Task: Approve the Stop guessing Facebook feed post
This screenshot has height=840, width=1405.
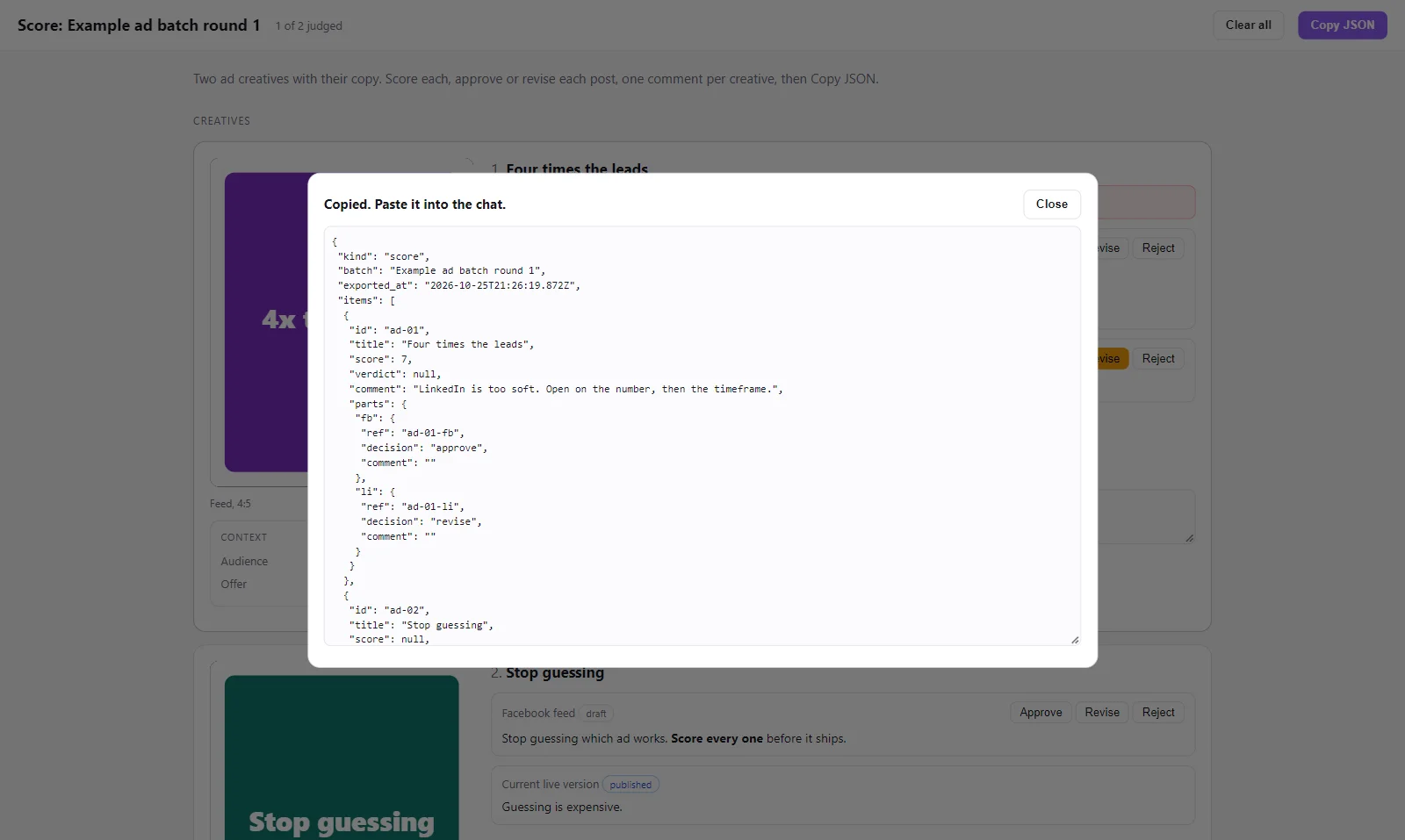Action: coord(1041,712)
